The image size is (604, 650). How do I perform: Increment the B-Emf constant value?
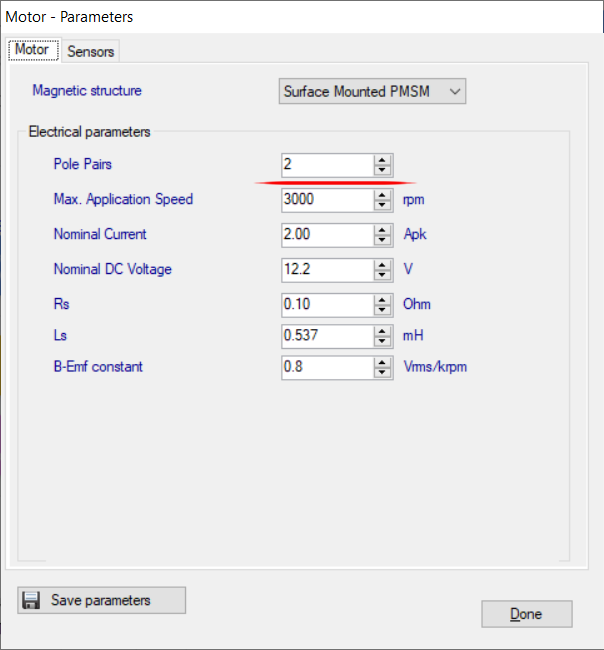click(382, 363)
